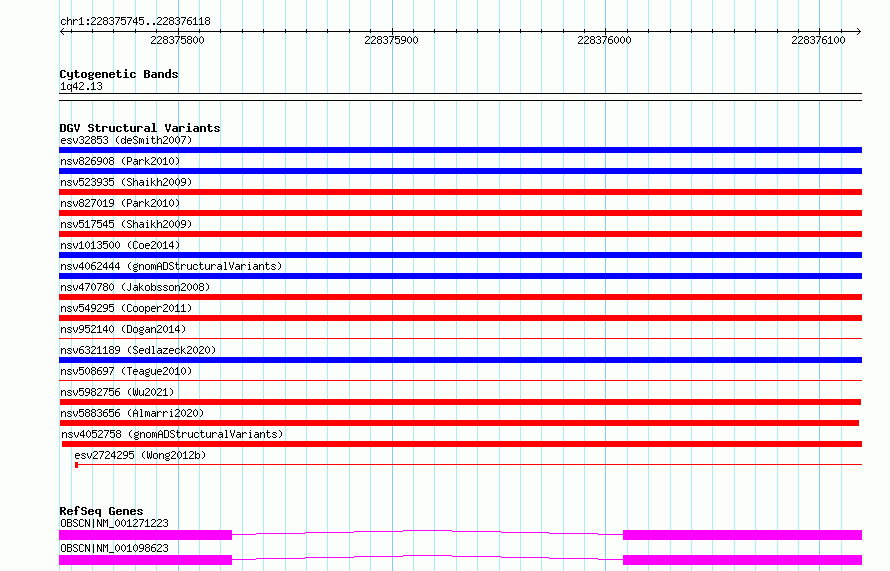The height and width of the screenshot is (571, 890).
Task: Click the red bar of nsv549295
Action: pyautogui.click(x=460, y=318)
